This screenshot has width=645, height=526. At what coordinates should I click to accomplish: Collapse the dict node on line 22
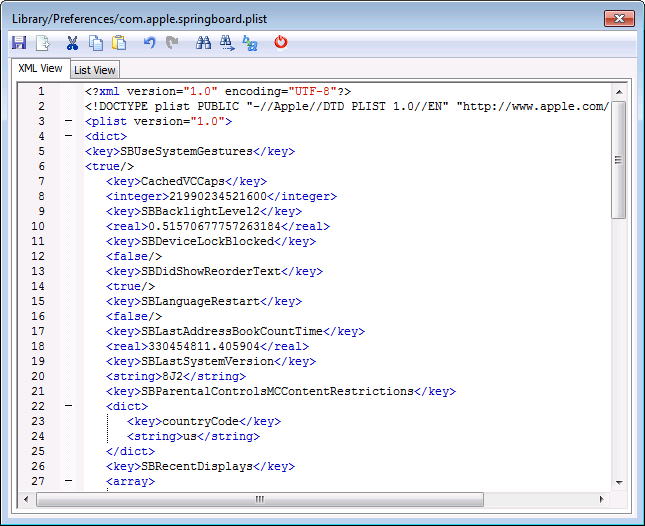(68, 406)
